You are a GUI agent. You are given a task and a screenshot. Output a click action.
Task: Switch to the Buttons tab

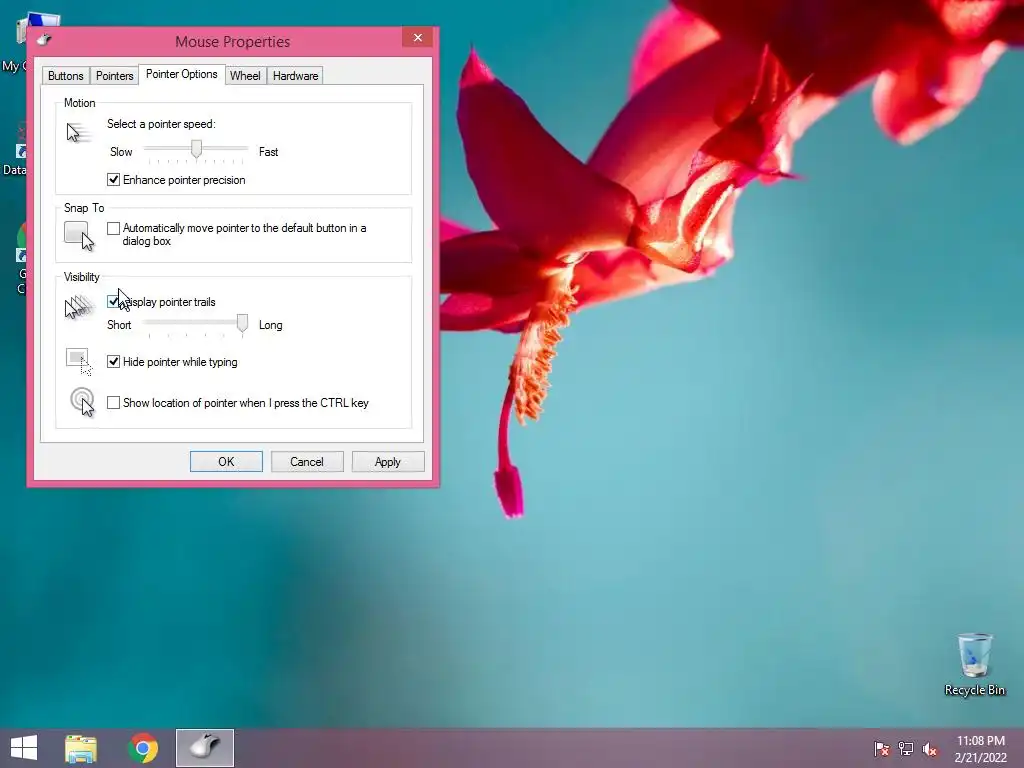click(x=65, y=76)
